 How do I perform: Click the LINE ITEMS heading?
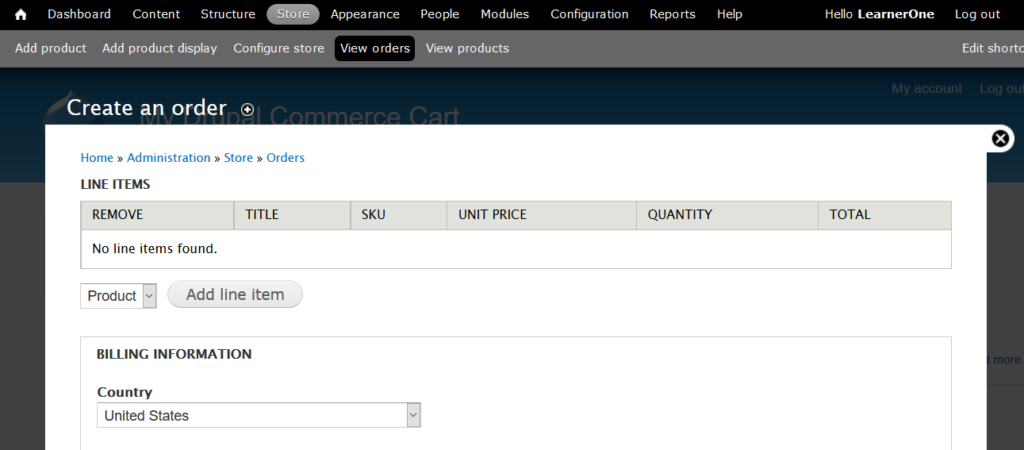115,184
